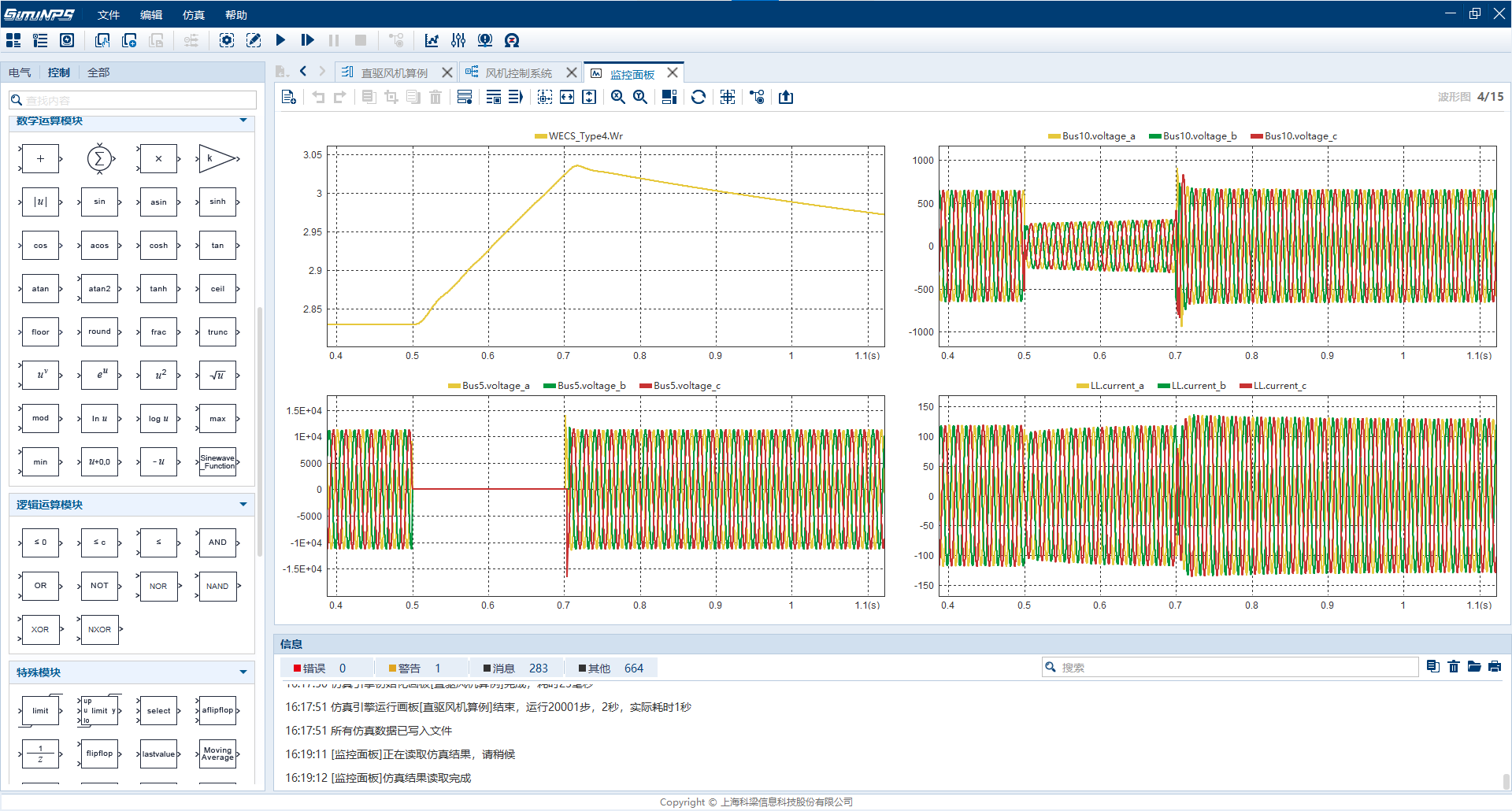
Task: Click the zoom in Y magnifier icon
Action: (640, 97)
